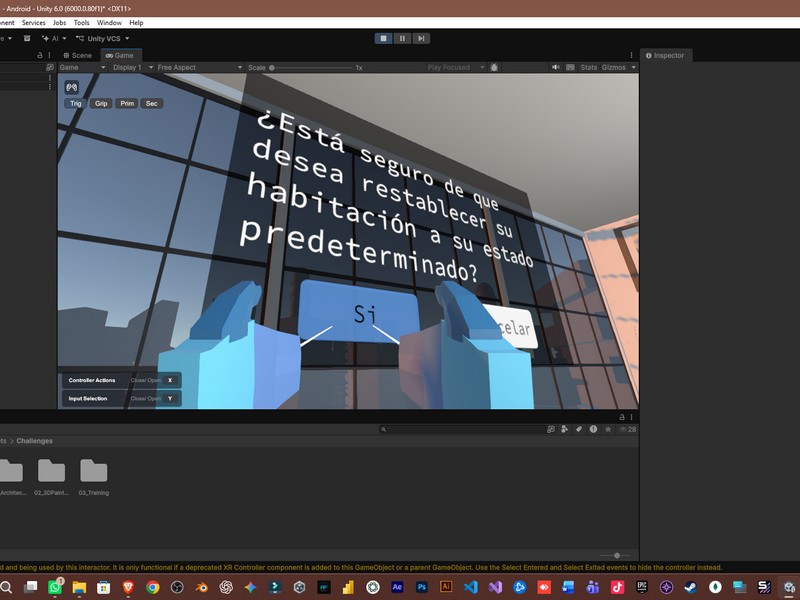
Task: Open Blender from the taskbar
Action: (x=202, y=587)
